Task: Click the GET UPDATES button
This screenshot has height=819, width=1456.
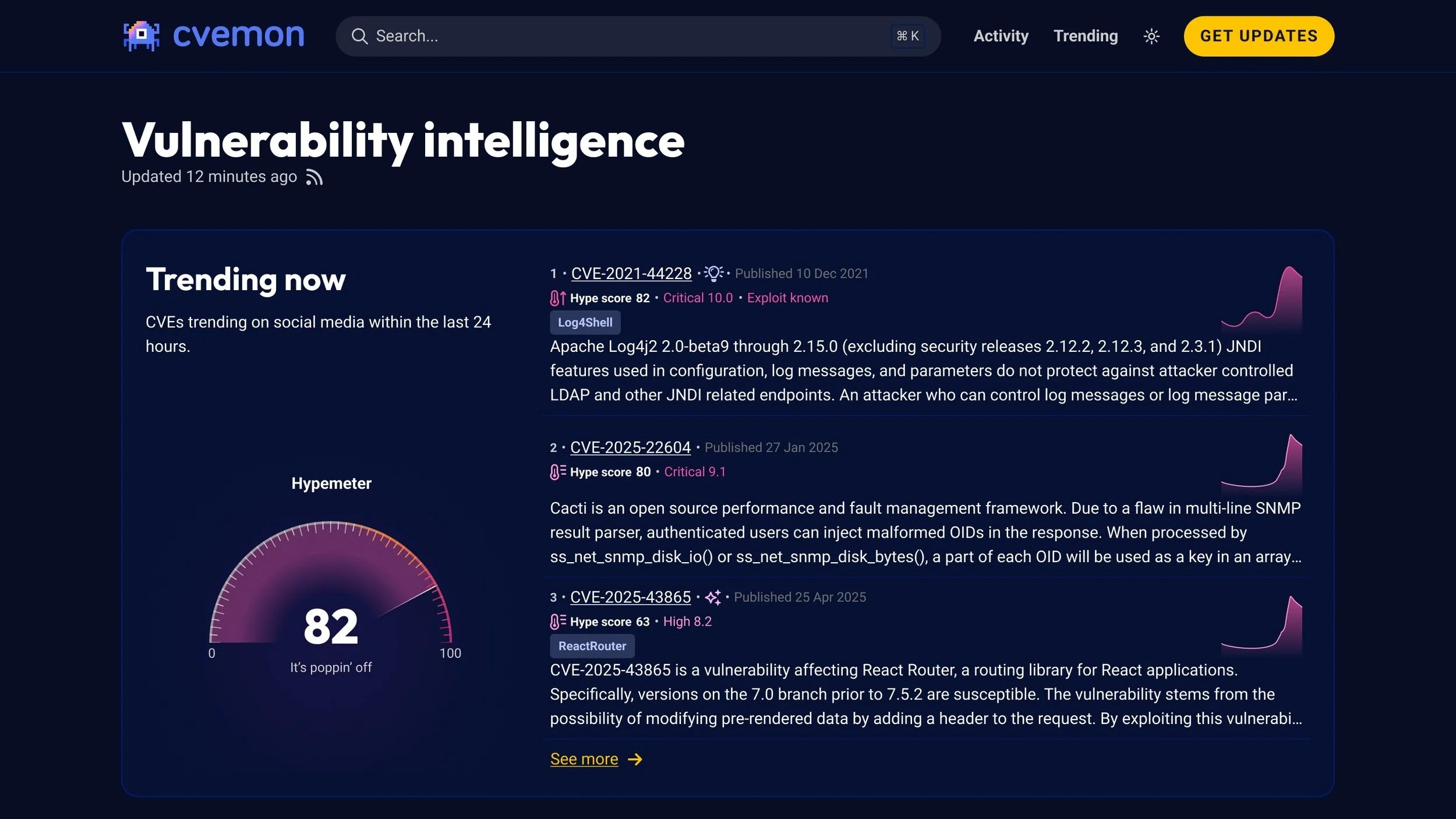Action: (1258, 36)
